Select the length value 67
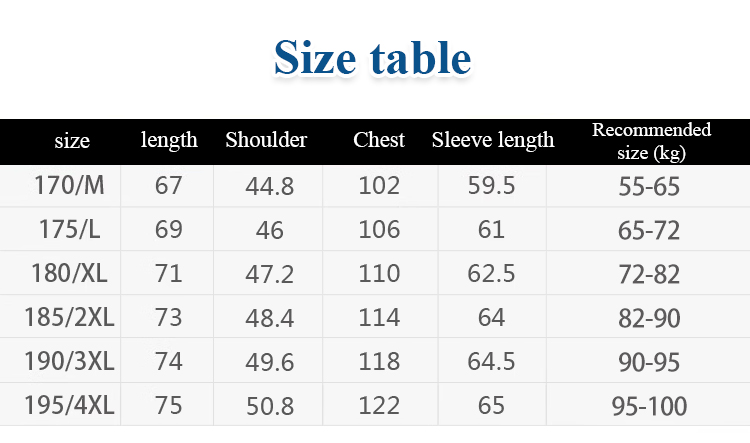 pos(169,186)
